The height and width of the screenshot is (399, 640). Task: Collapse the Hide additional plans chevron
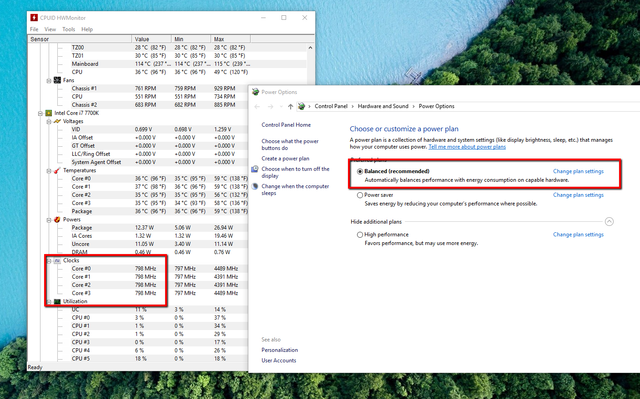(x=609, y=222)
